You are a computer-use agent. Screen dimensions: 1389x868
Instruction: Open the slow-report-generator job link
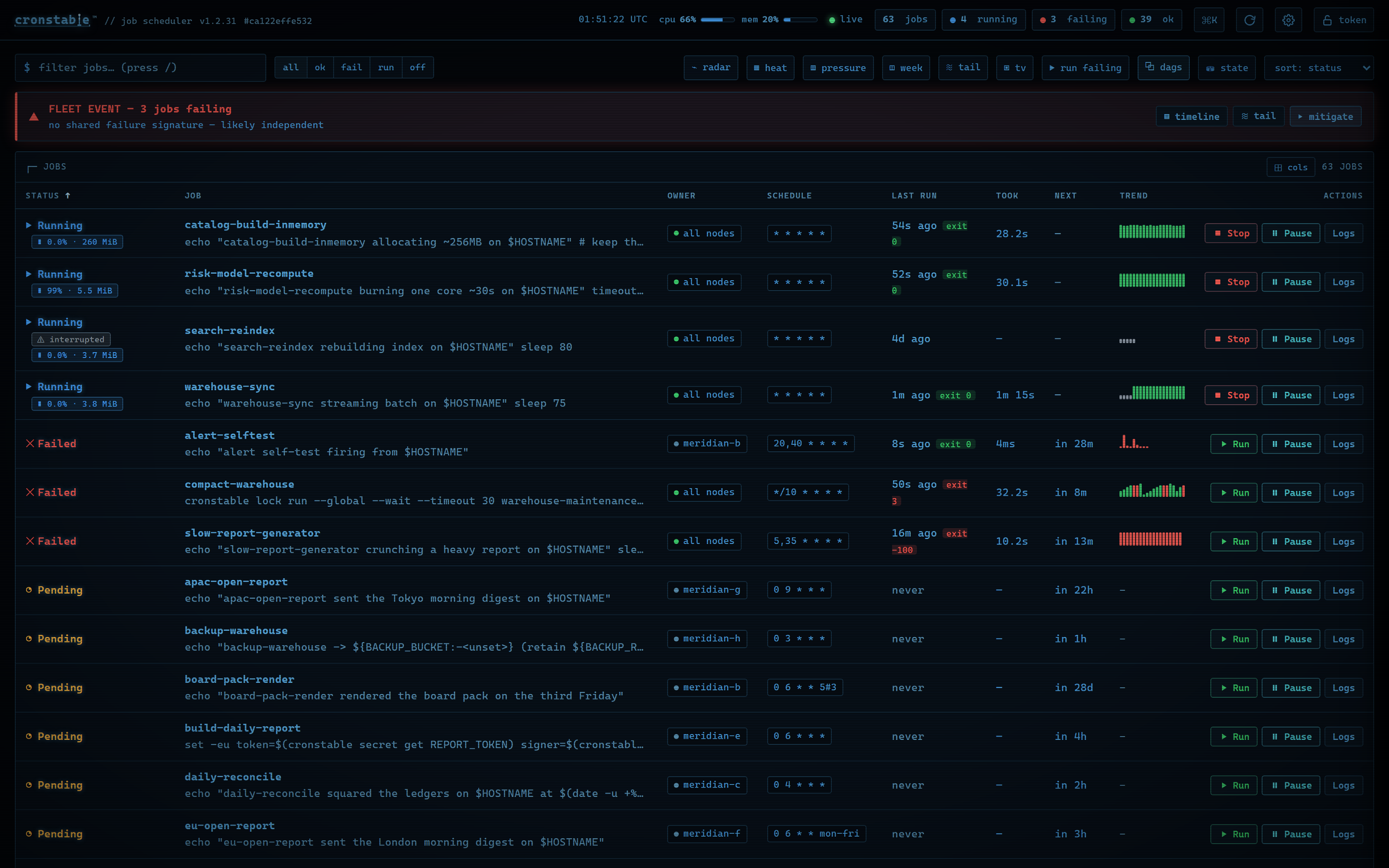tap(252, 533)
